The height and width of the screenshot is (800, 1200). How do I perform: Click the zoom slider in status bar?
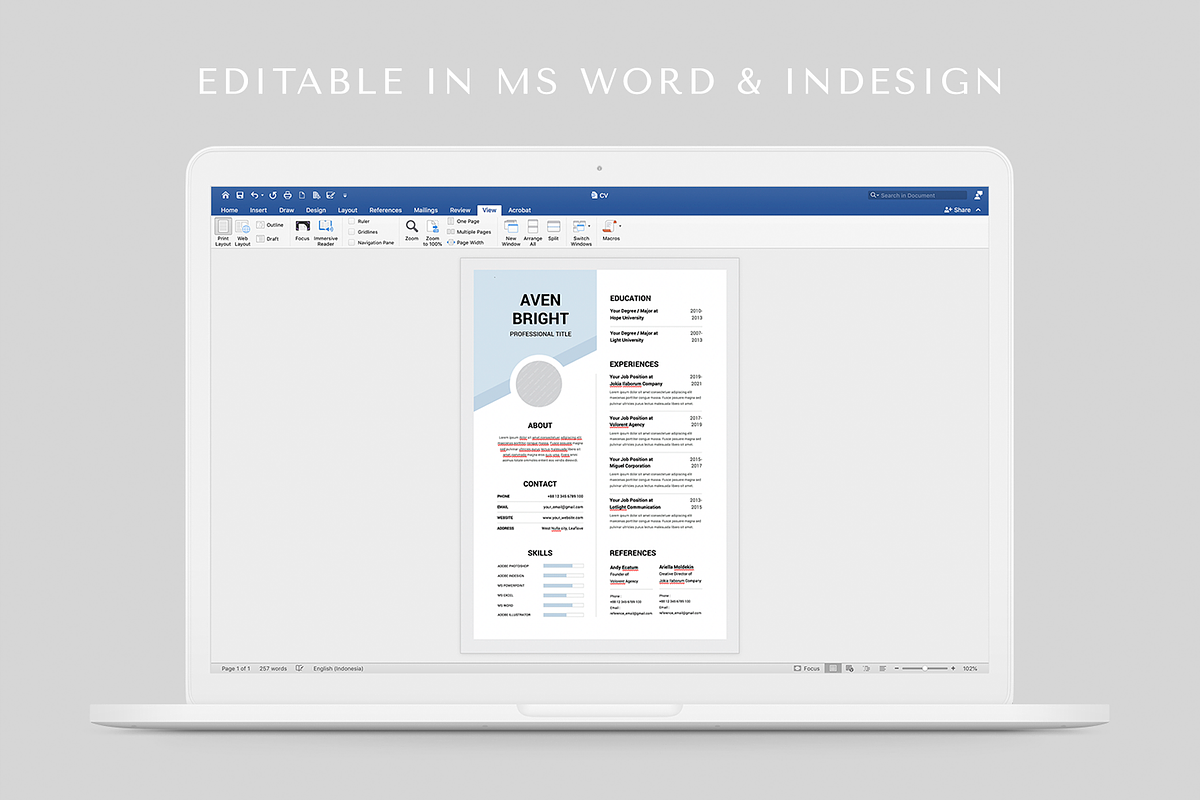pos(925,668)
